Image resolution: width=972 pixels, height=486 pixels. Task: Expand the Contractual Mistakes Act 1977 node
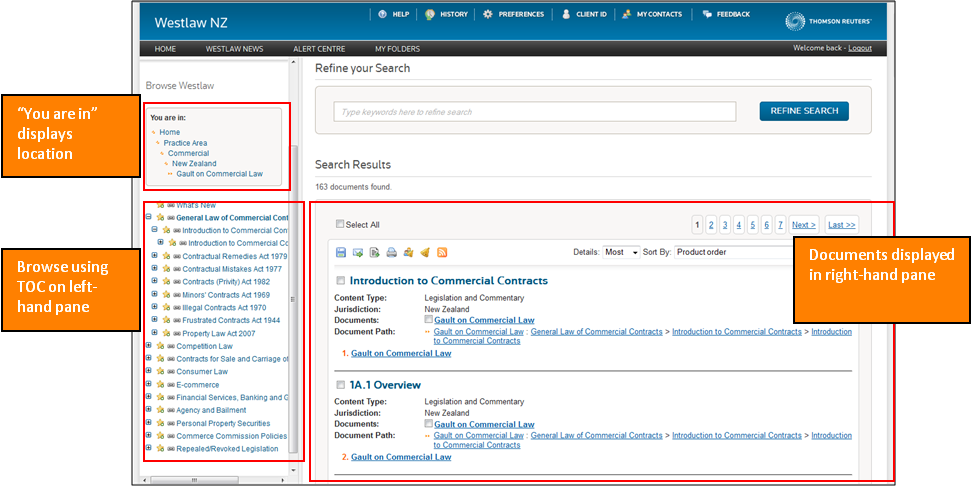click(x=154, y=269)
